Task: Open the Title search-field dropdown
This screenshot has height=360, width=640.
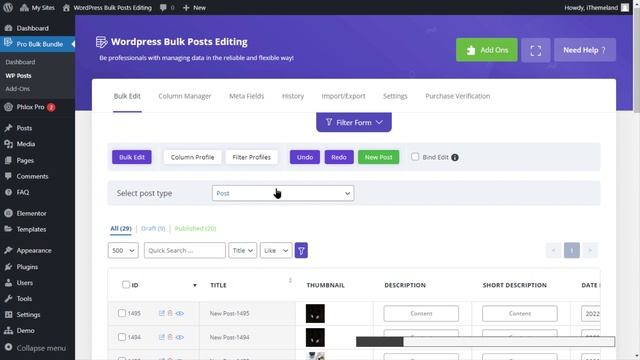Action: 242,251
